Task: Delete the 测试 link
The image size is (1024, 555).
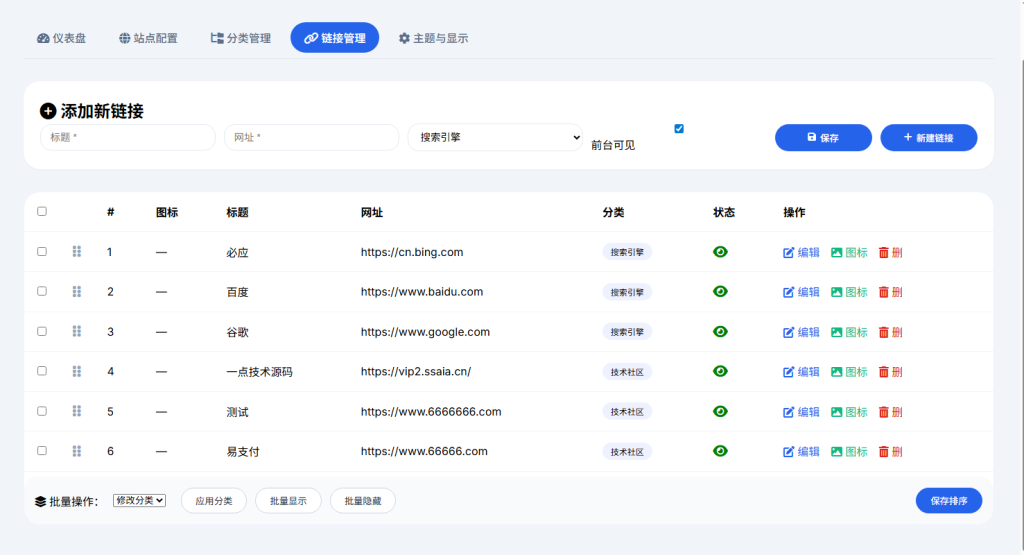Action: coord(891,412)
